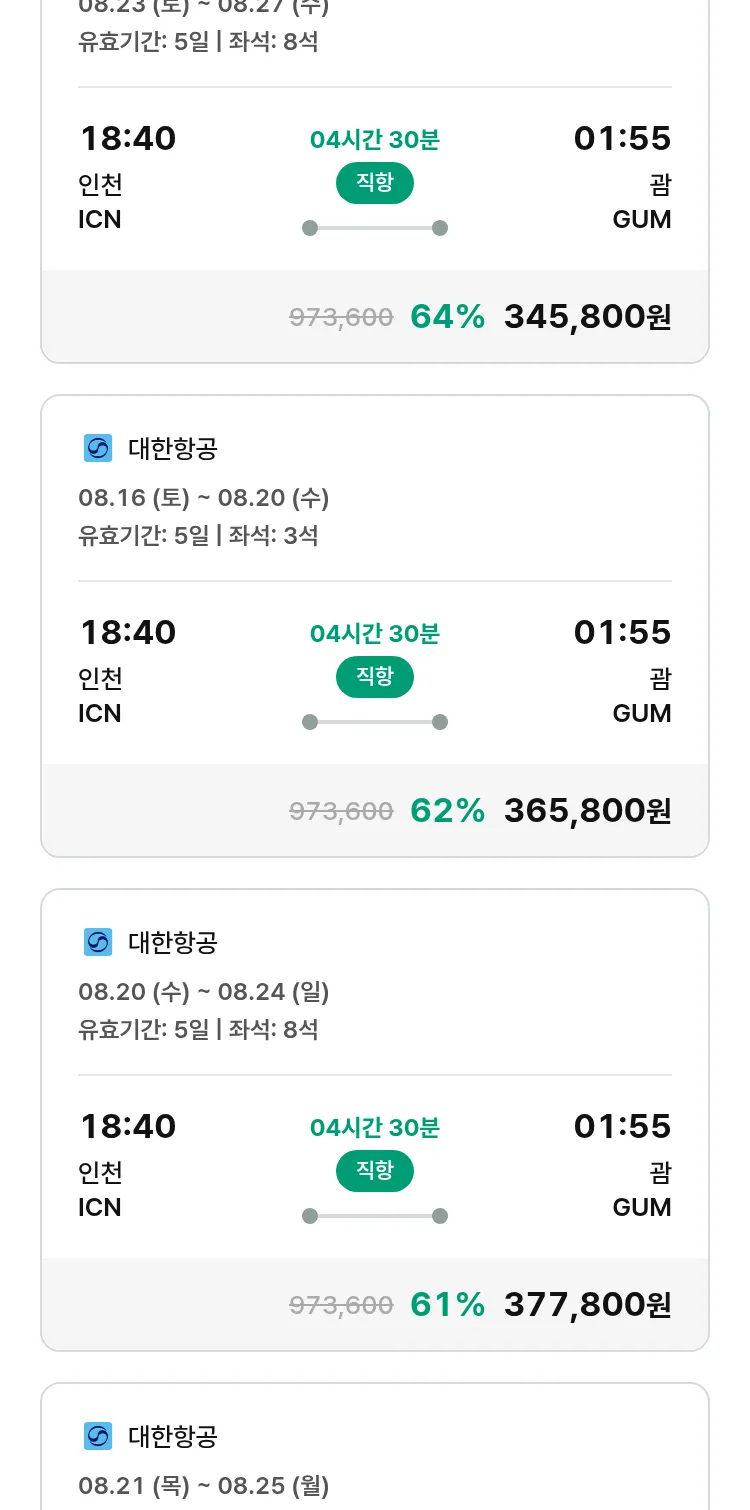This screenshot has height=1510, width=750.
Task: Open the 08.20 (수) ~ 08.24 (일) itinerary
Action: tap(204, 992)
